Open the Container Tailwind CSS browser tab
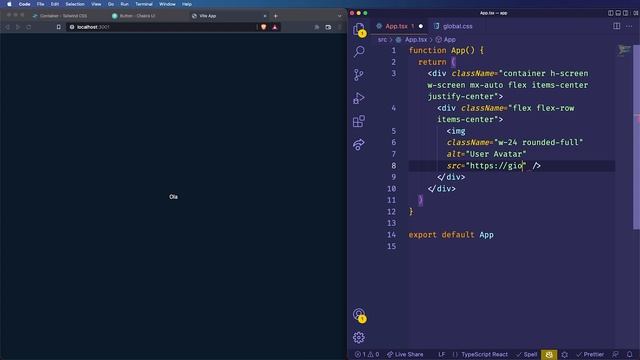The height and width of the screenshot is (360, 640). pyautogui.click(x=60, y=16)
